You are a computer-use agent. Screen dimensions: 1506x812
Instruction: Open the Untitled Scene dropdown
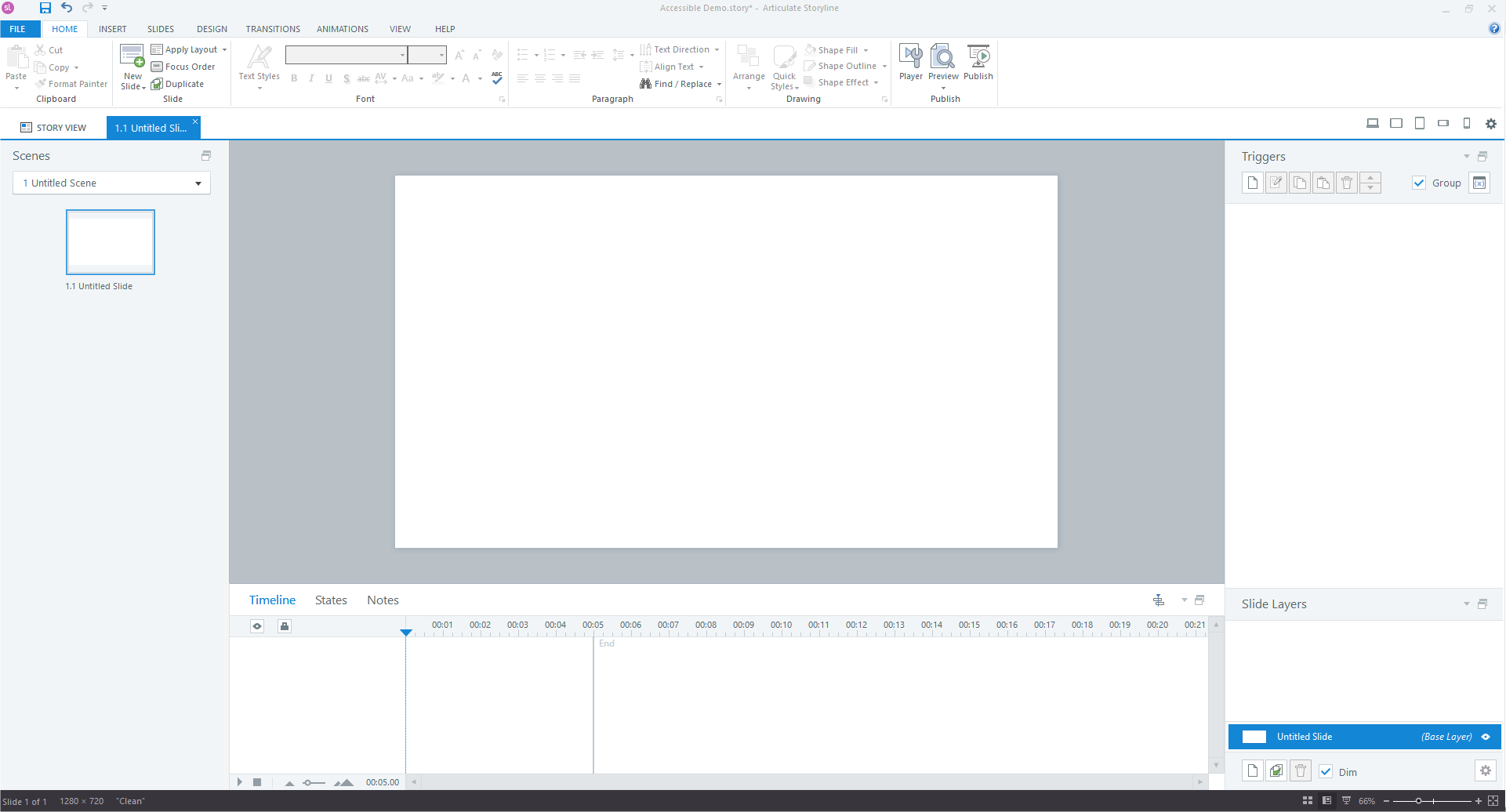point(111,183)
